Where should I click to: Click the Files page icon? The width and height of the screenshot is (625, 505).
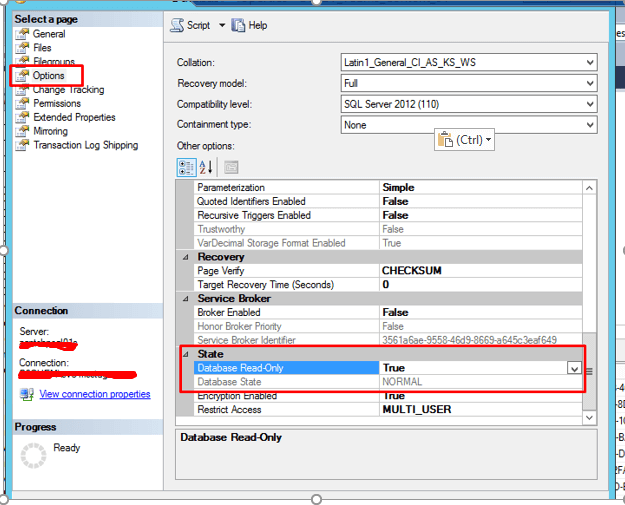(22, 48)
